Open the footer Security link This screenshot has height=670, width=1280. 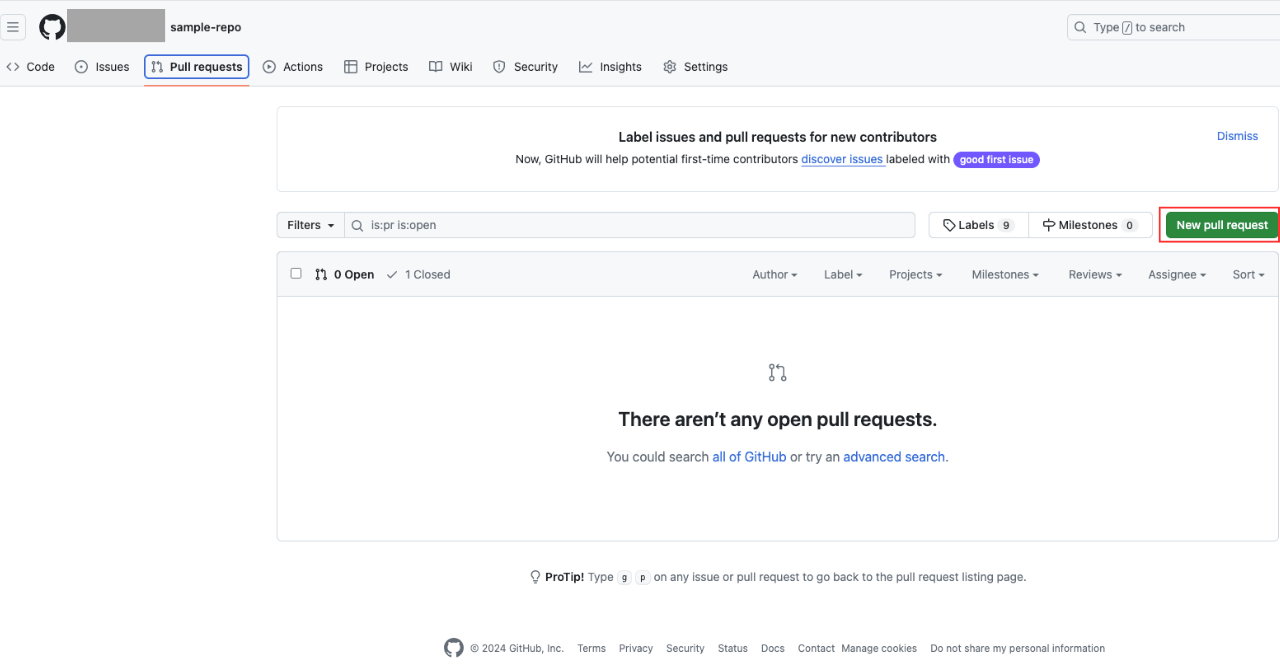coord(685,648)
